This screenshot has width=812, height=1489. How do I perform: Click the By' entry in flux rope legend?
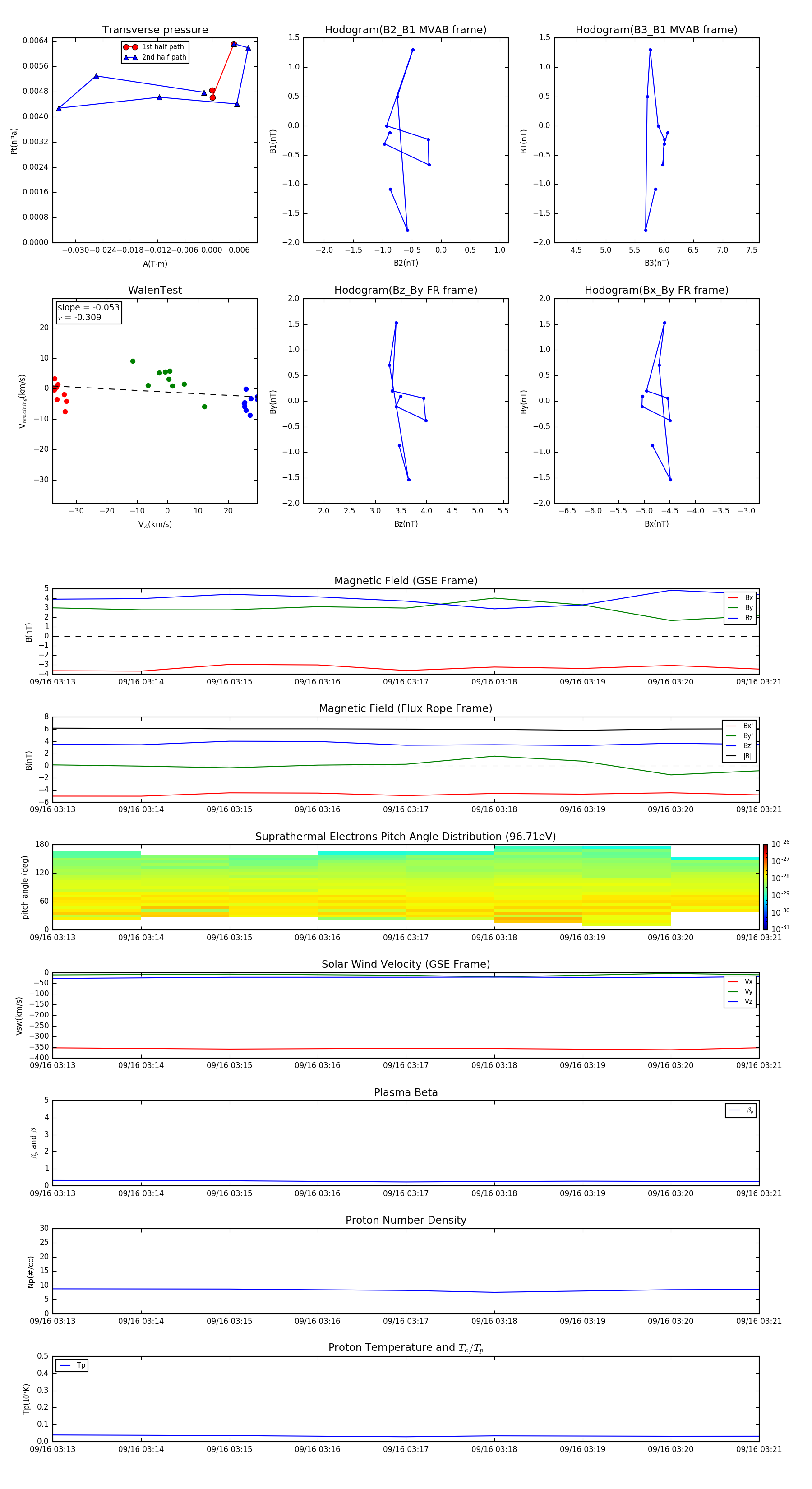(740, 736)
